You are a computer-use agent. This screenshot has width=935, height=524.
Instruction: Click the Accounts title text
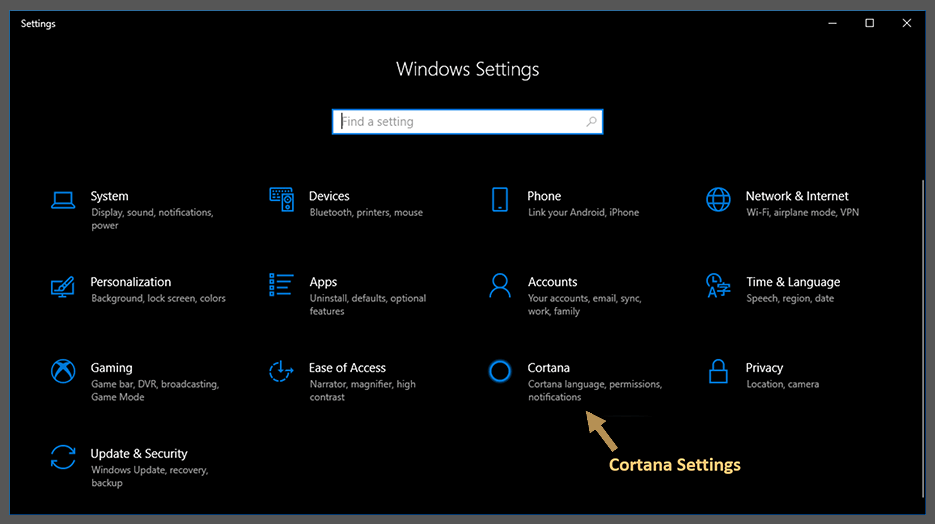[x=552, y=282]
